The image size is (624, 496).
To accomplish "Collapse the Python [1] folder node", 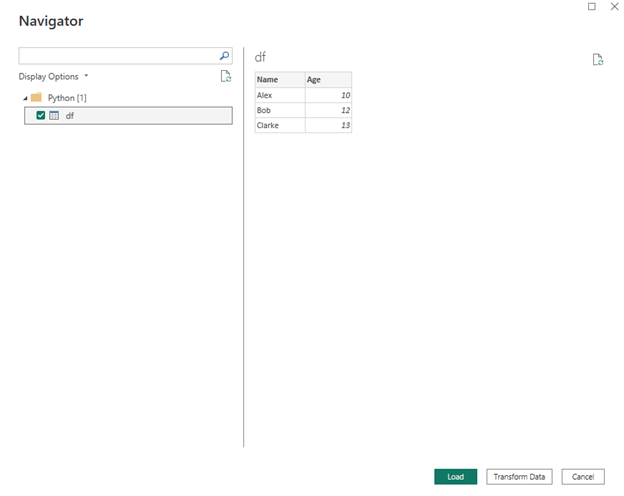I will pyautogui.click(x=25, y=98).
